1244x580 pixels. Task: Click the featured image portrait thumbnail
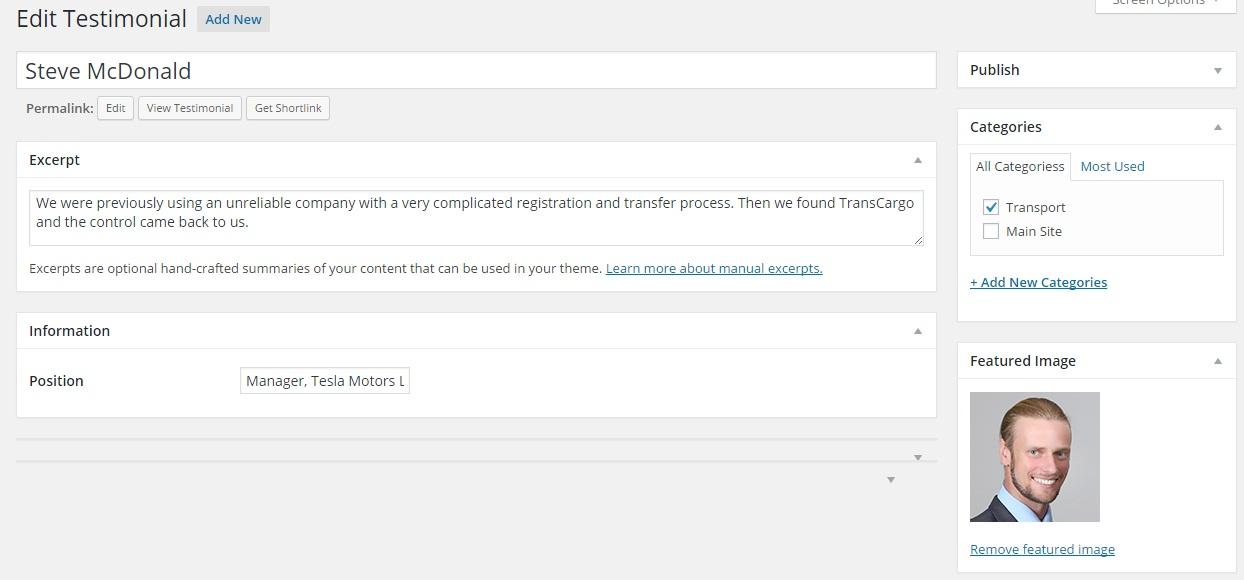pos(1035,457)
